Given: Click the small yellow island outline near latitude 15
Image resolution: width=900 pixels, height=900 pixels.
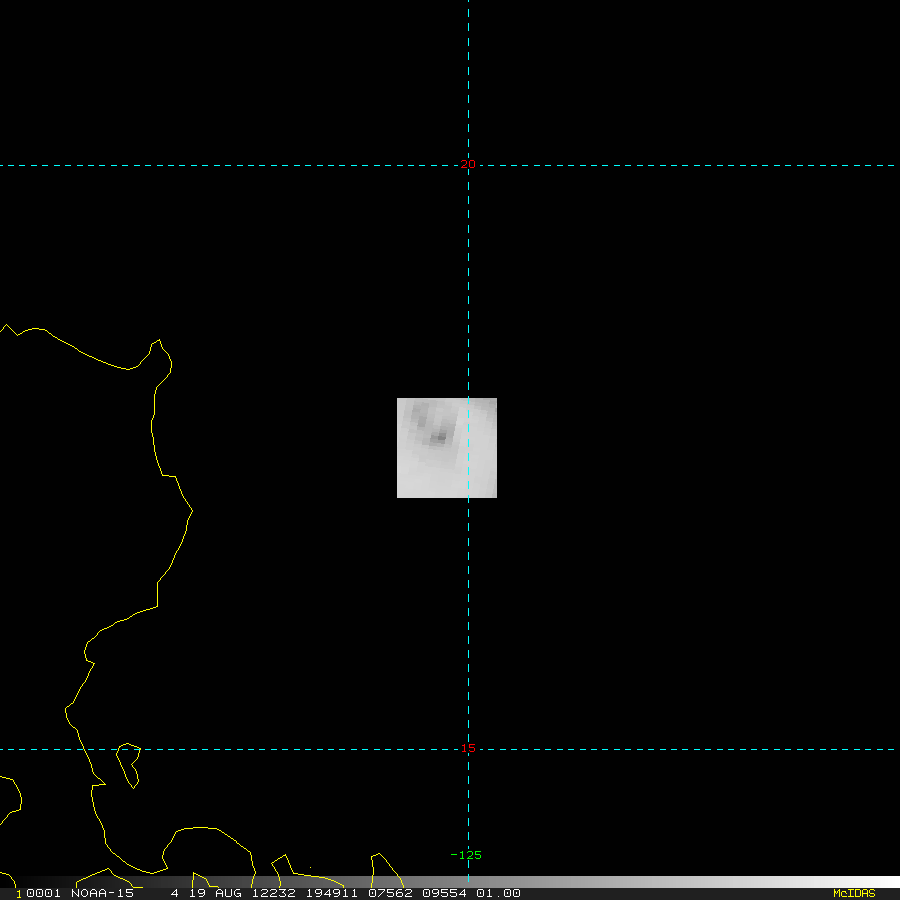Looking at the screenshot, I should [x=128, y=764].
